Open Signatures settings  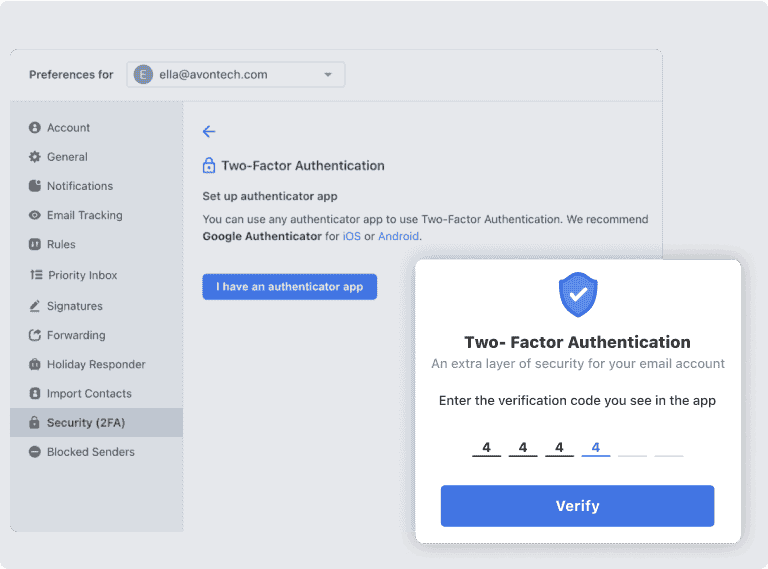click(96, 306)
